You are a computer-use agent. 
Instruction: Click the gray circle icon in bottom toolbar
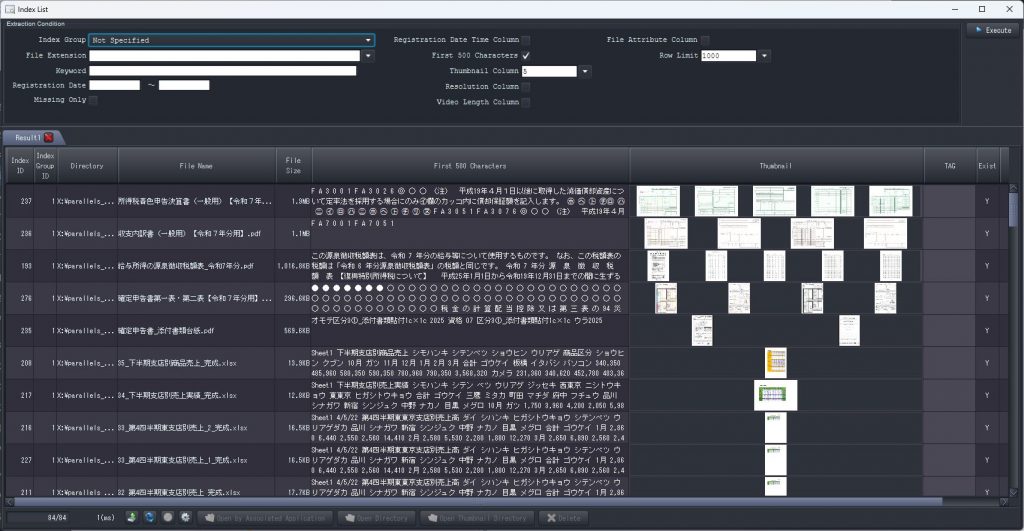[x=168, y=517]
